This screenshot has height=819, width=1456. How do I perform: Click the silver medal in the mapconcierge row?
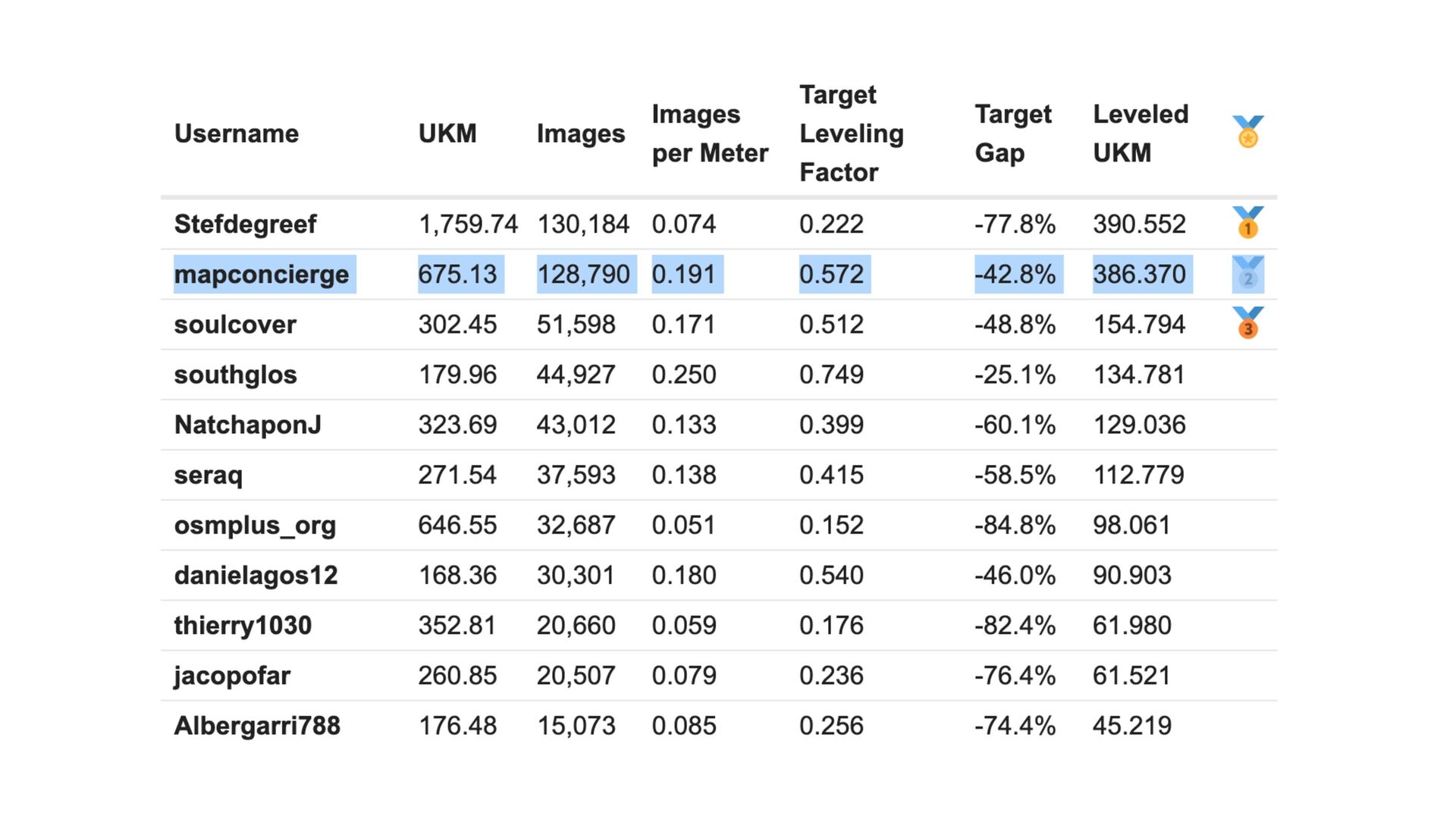(x=1247, y=274)
